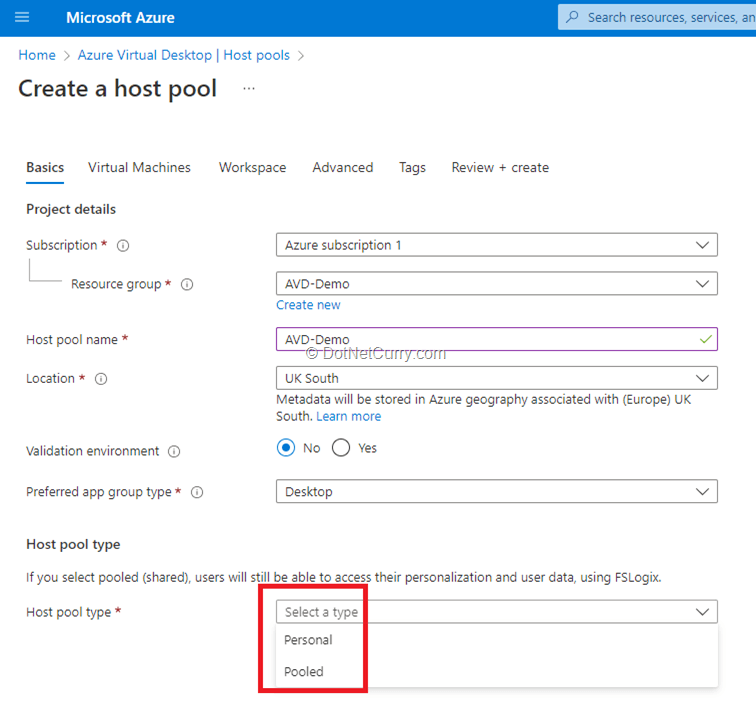Collapse the Host pool type dropdown

click(497, 612)
